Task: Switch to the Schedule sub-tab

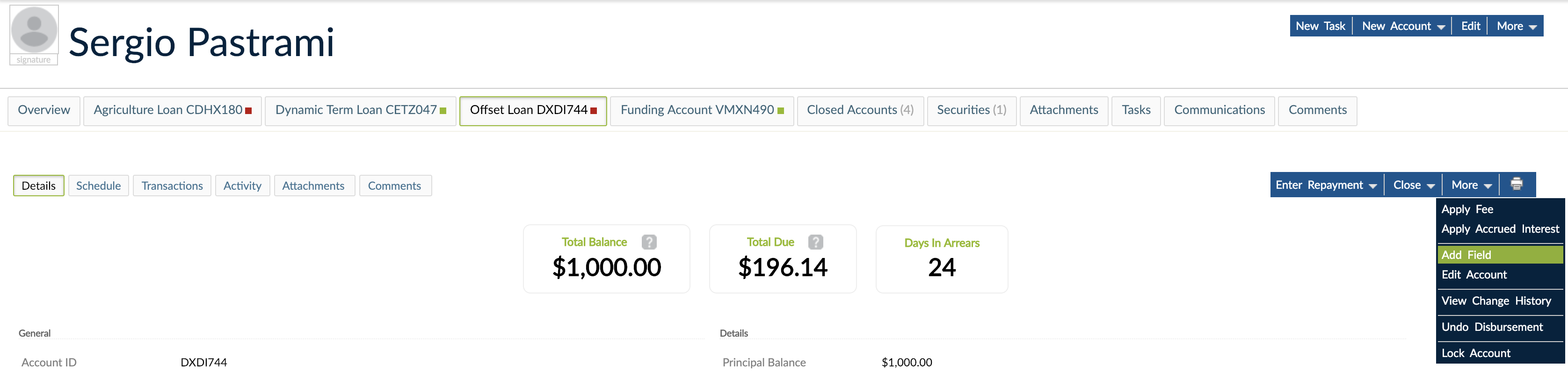Action: 98,186
